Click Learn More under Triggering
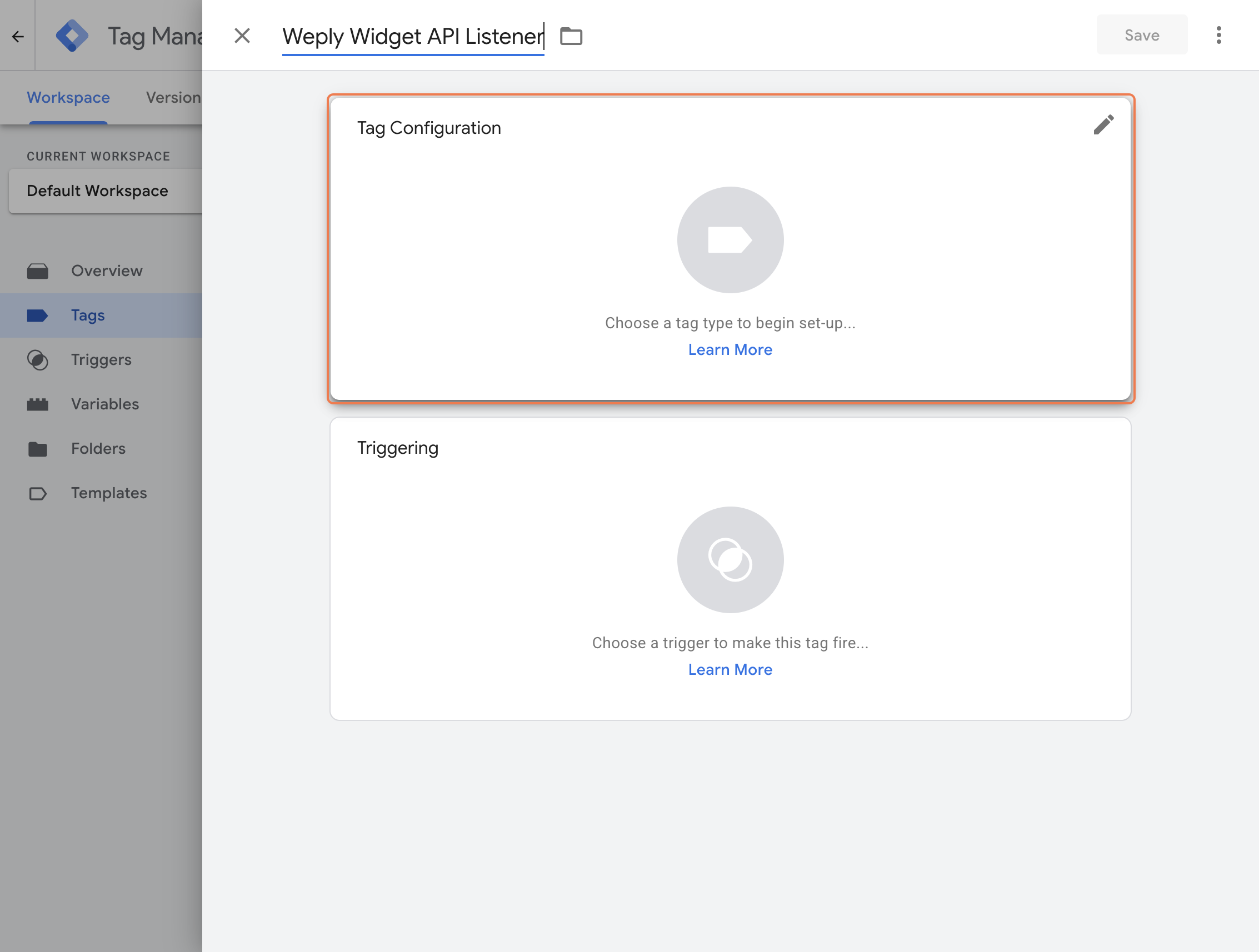The image size is (1259, 952). (x=730, y=669)
